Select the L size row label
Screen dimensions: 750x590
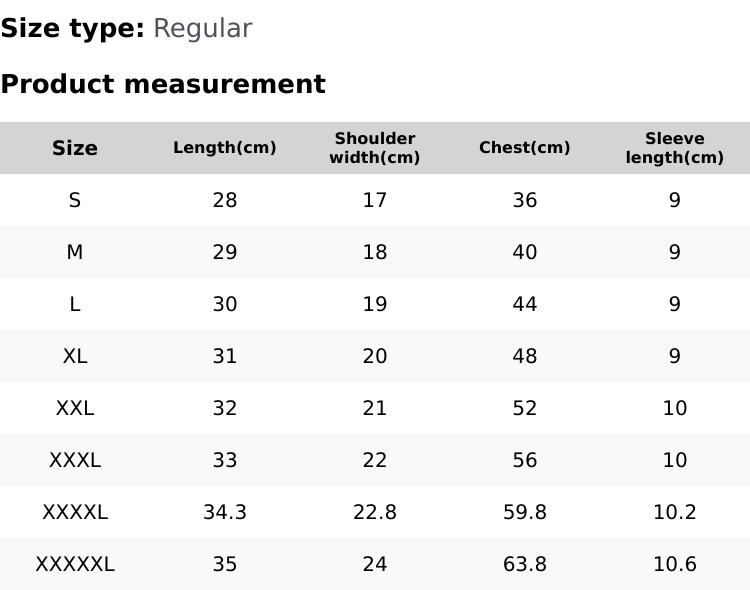coord(75,304)
